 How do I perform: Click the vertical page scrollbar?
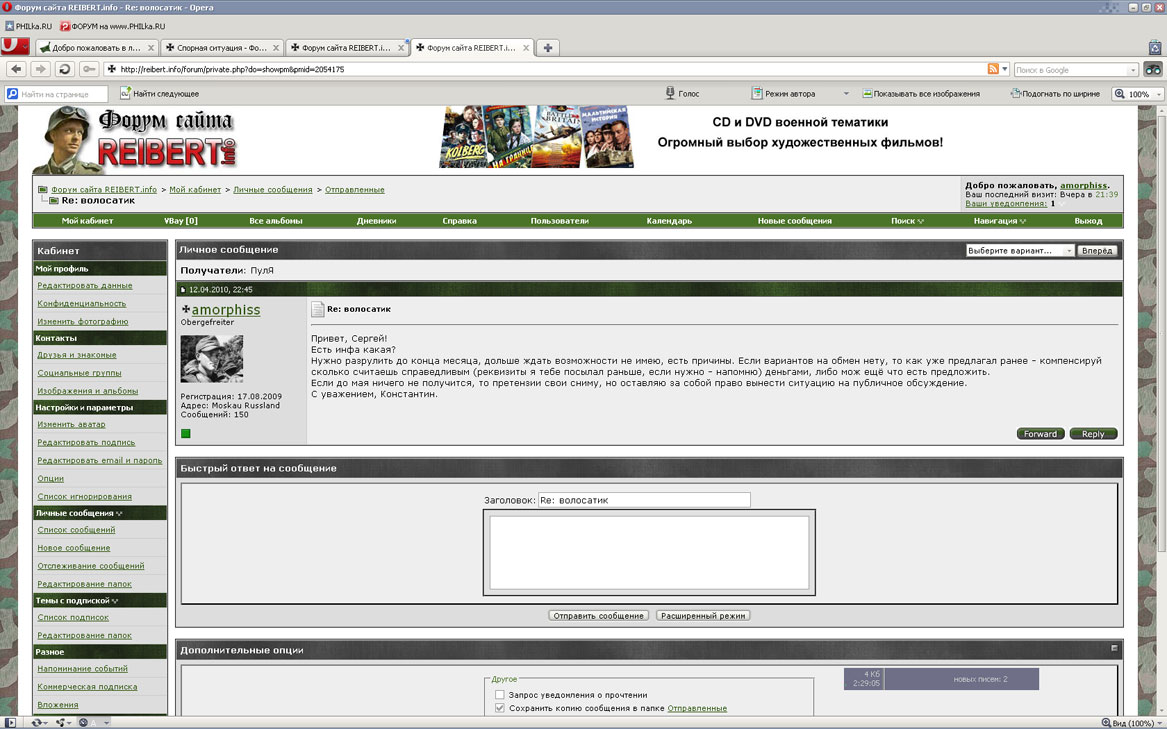pyautogui.click(x=1161, y=400)
